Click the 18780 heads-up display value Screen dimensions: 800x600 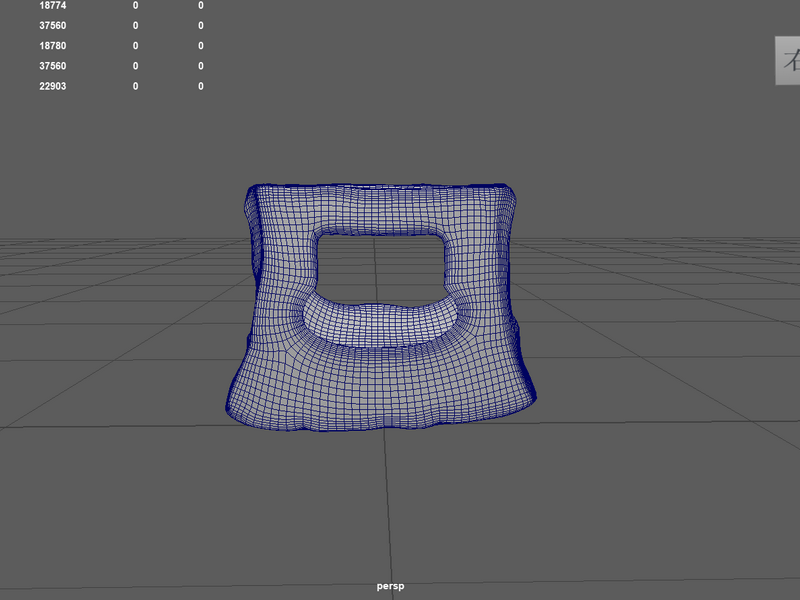53,46
